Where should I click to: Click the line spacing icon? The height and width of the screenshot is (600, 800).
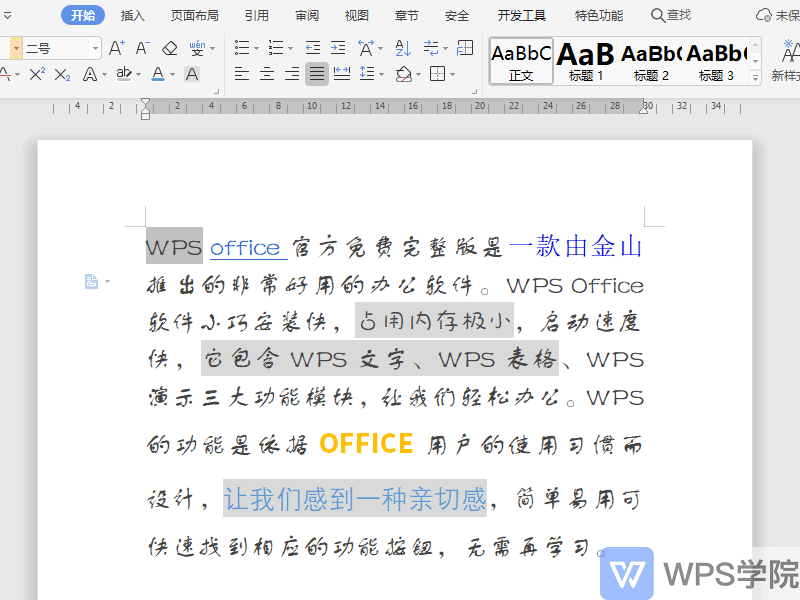367,74
